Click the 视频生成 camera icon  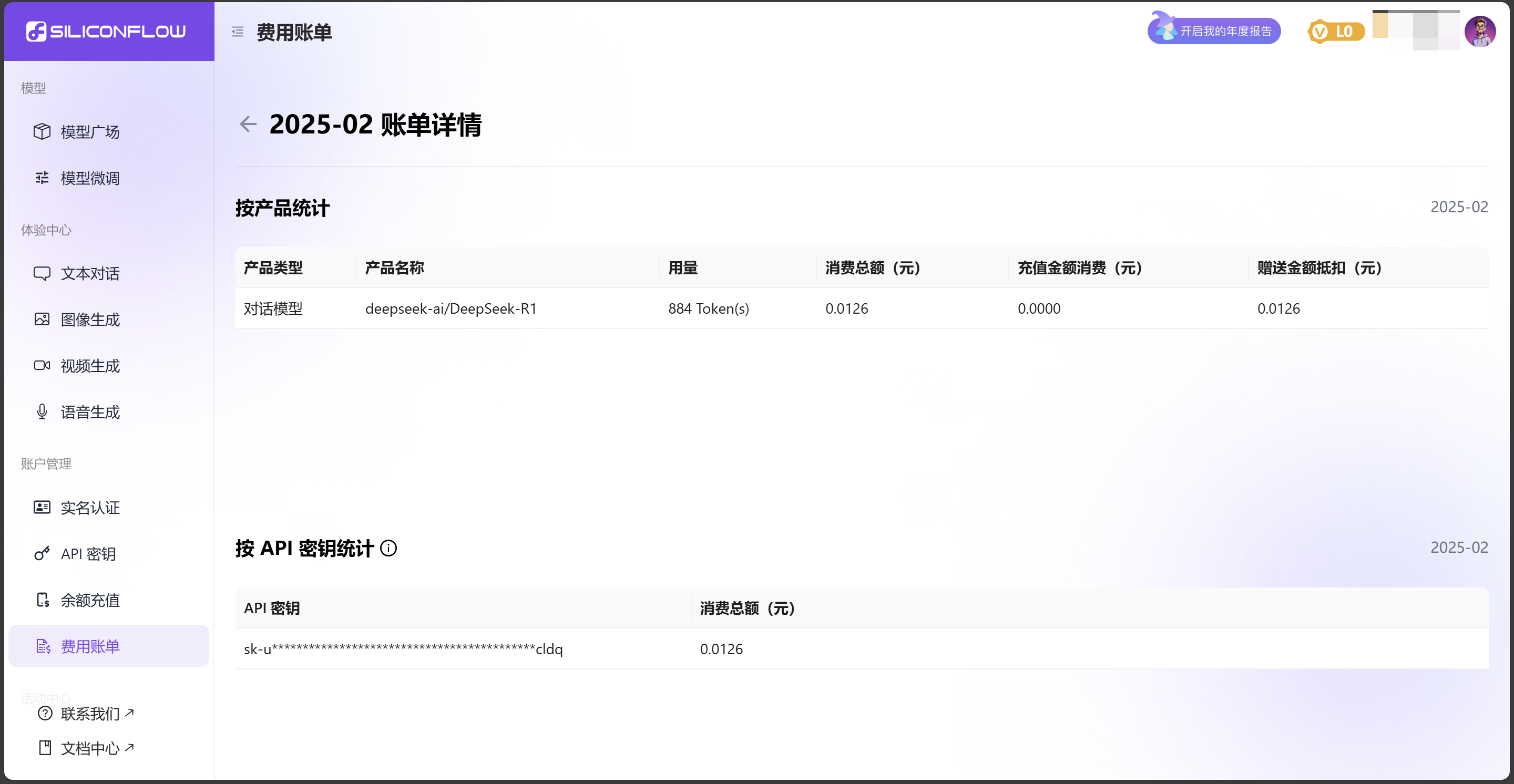click(x=42, y=366)
